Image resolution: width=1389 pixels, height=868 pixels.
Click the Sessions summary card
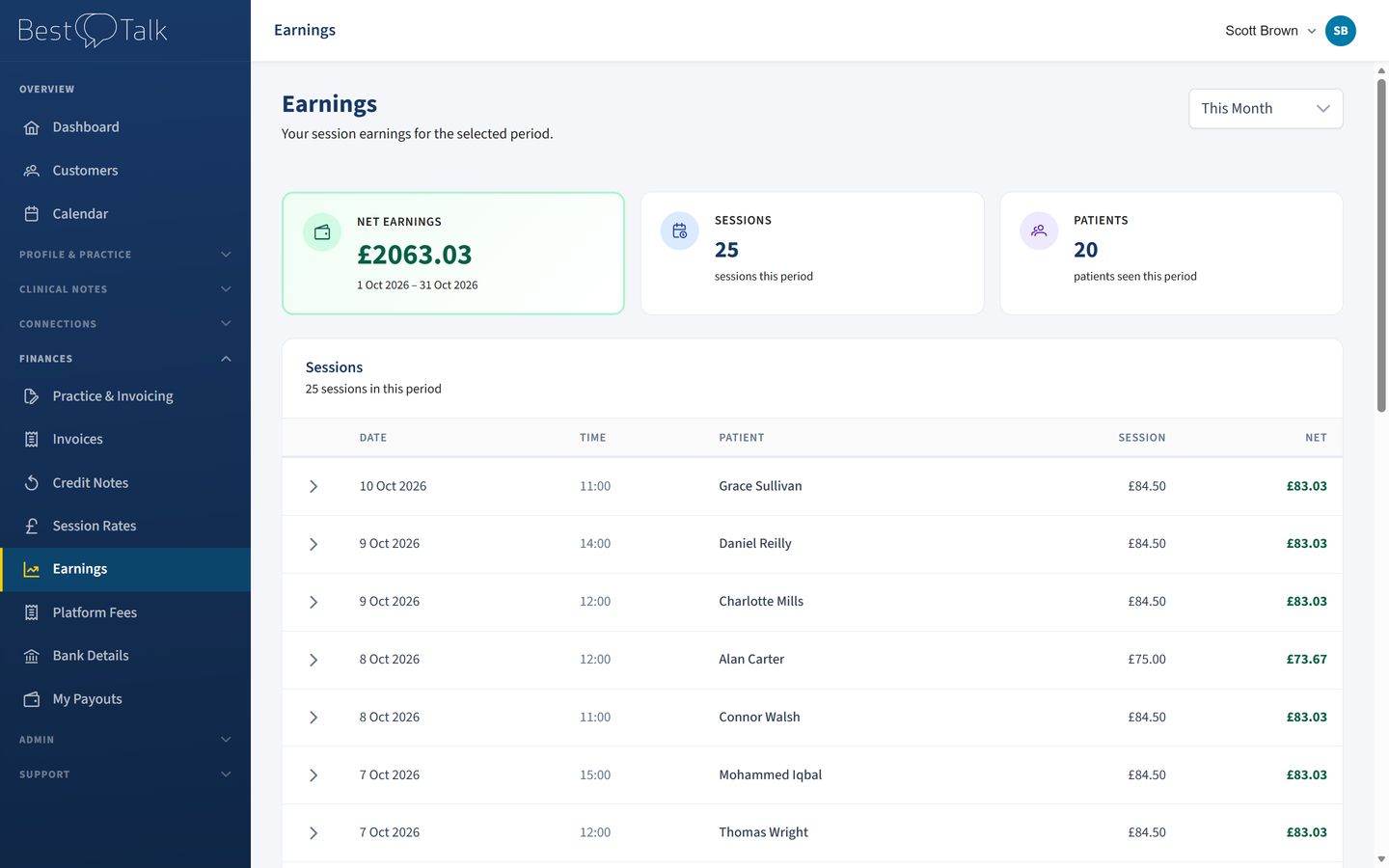pos(812,254)
